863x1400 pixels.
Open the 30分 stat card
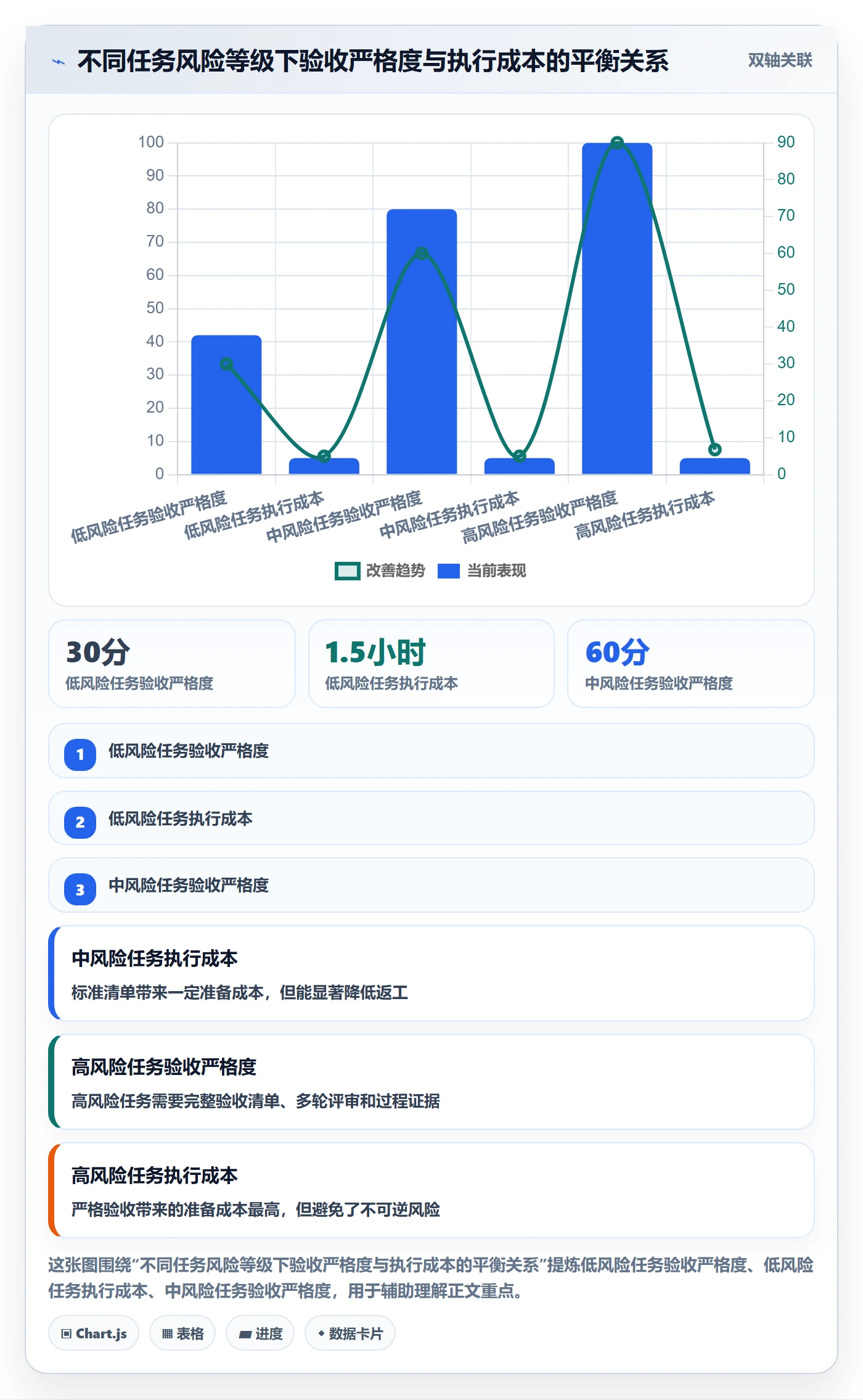coord(172,664)
